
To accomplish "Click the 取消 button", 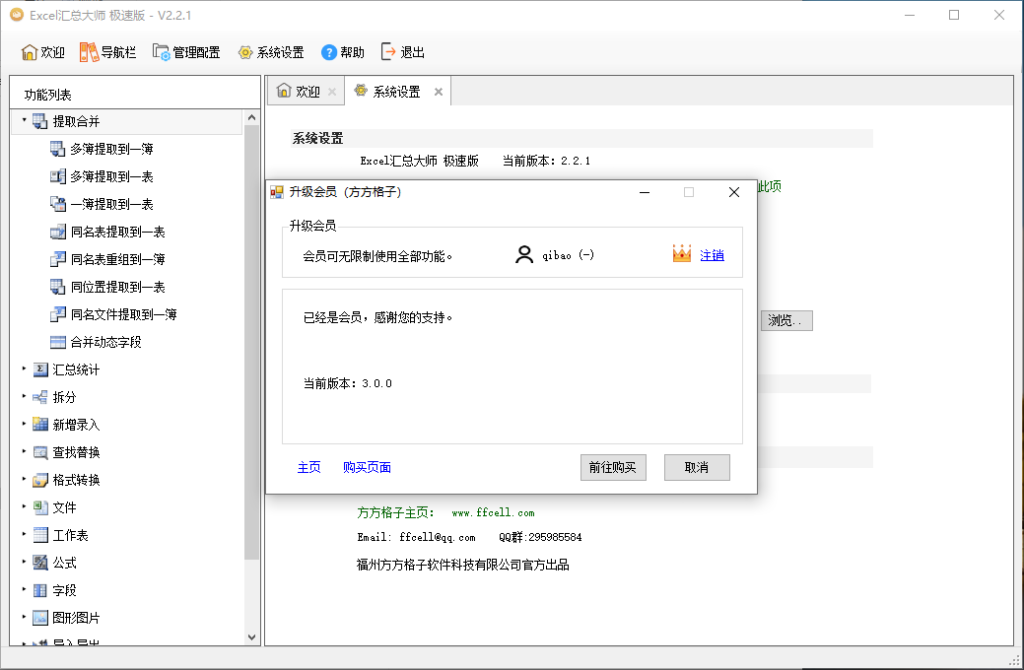I will [697, 468].
